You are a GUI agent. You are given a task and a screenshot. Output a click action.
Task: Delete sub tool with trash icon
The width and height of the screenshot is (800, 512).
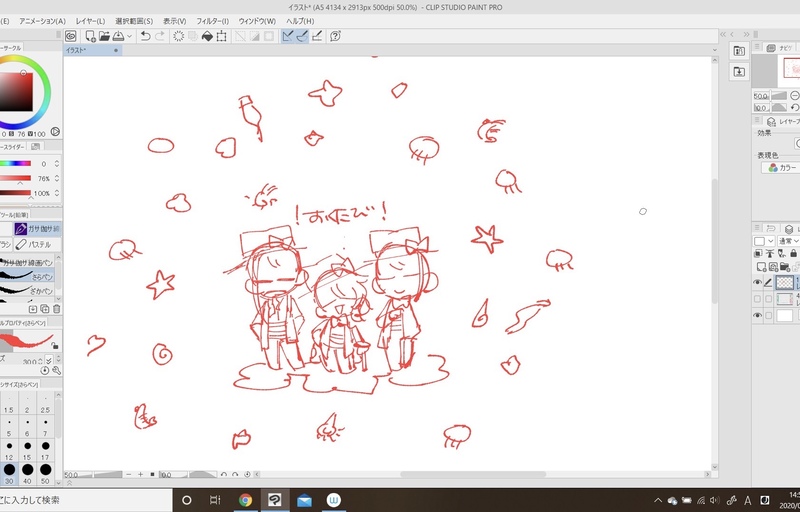click(57, 309)
